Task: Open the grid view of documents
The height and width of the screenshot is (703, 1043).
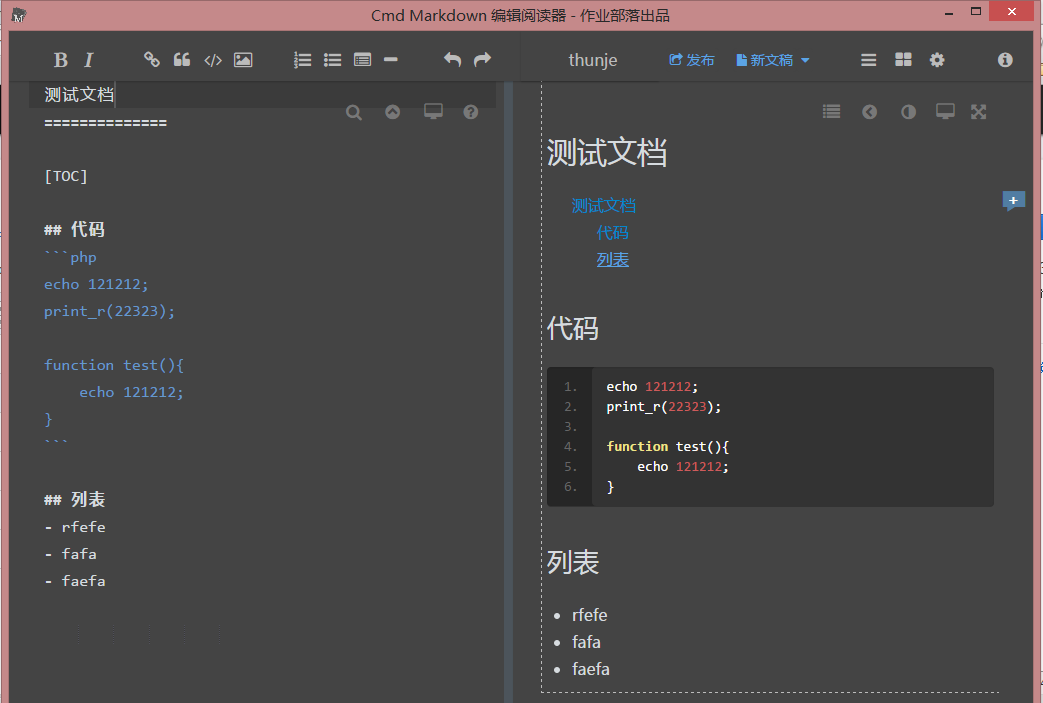Action: point(903,60)
